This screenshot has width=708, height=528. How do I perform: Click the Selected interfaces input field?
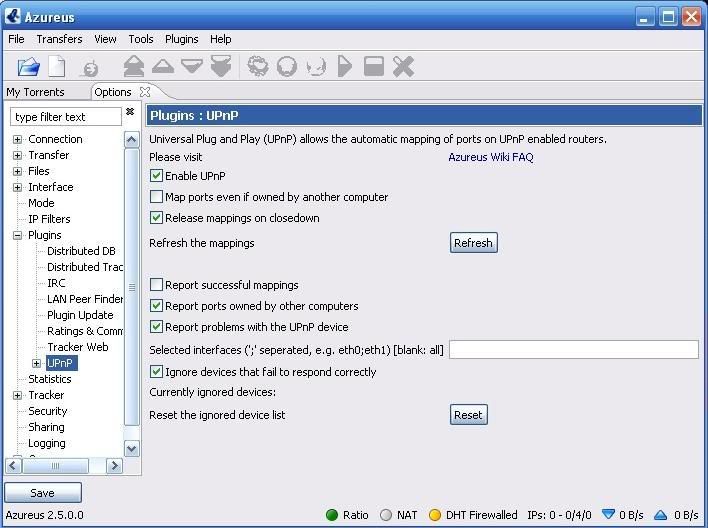pos(574,350)
